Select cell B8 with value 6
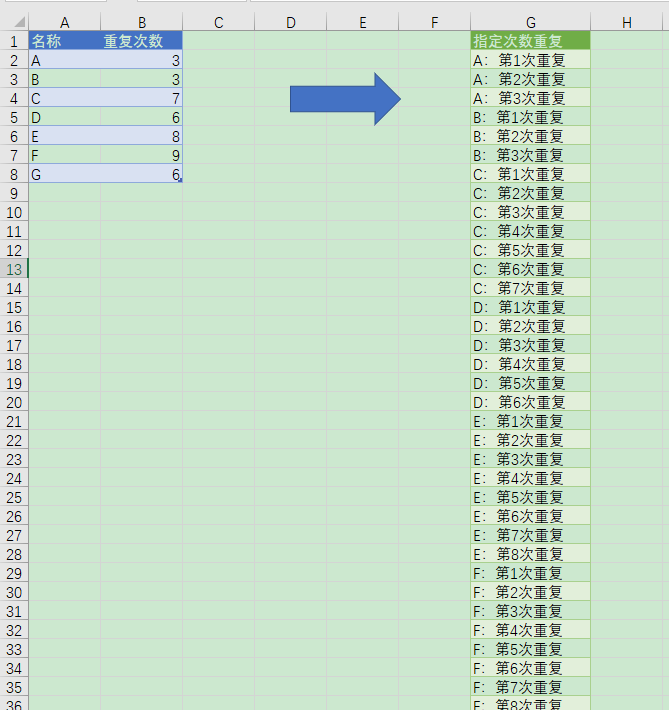Image resolution: width=669 pixels, height=710 pixels. (x=142, y=174)
